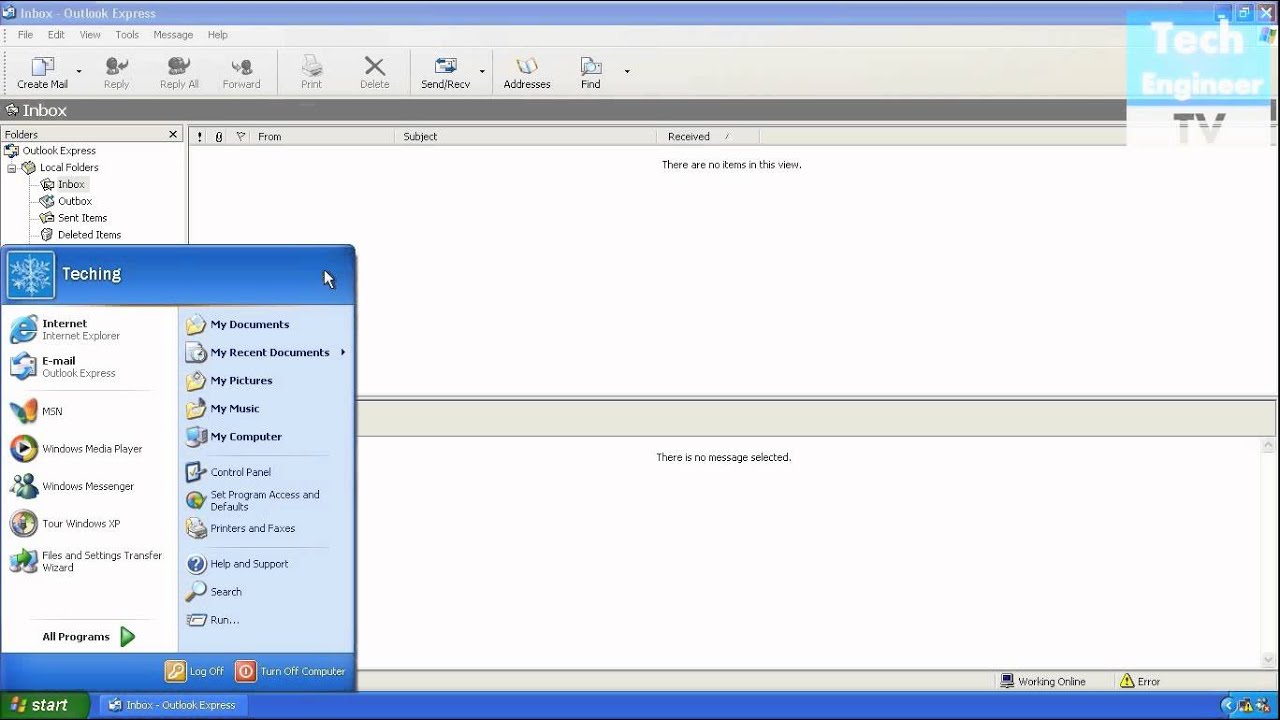This screenshot has width=1280, height=720.
Task: Click the Forward toolbar button
Action: [x=241, y=72]
